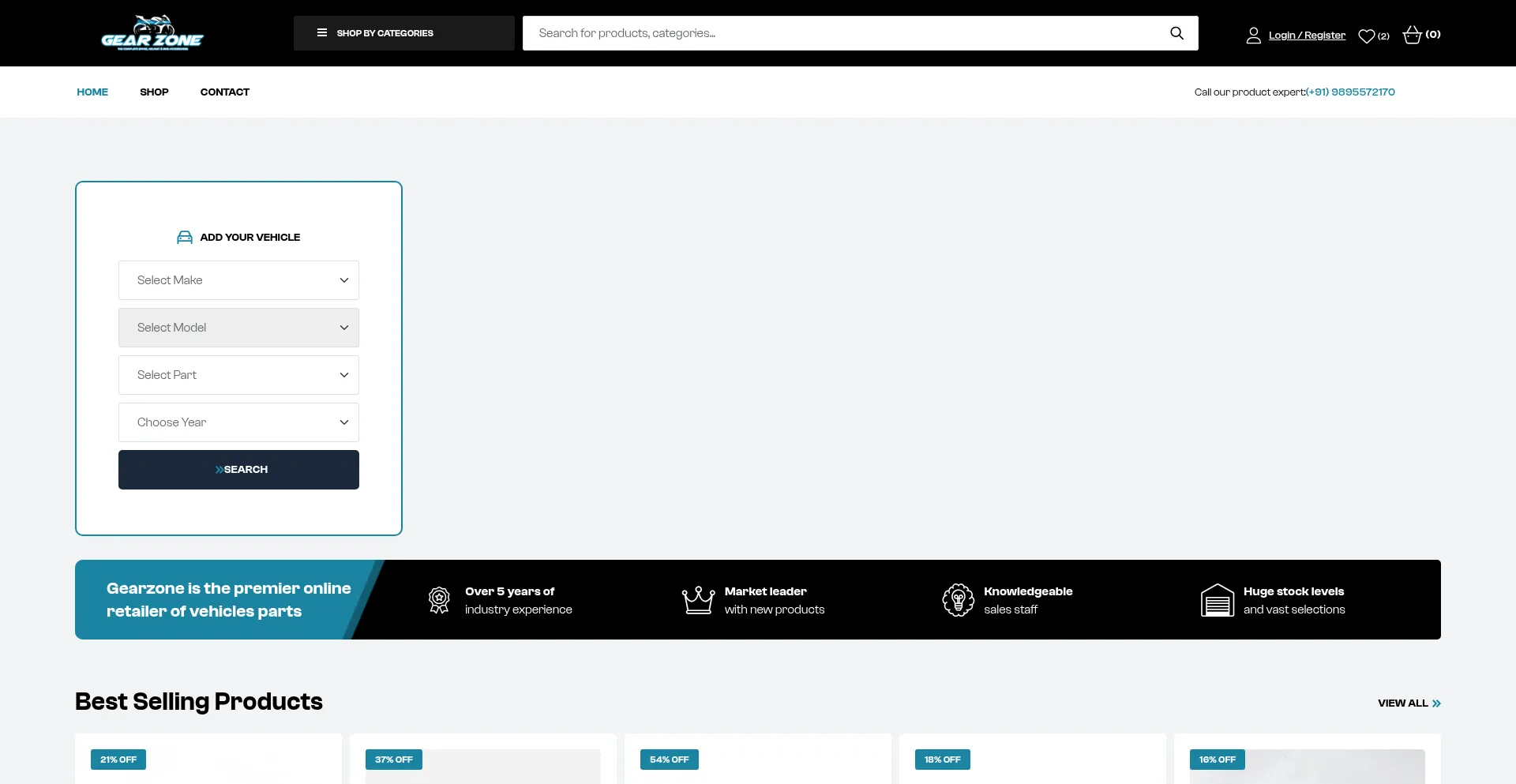The height and width of the screenshot is (784, 1516).
Task: Go to the Shop menu item
Action: [154, 92]
